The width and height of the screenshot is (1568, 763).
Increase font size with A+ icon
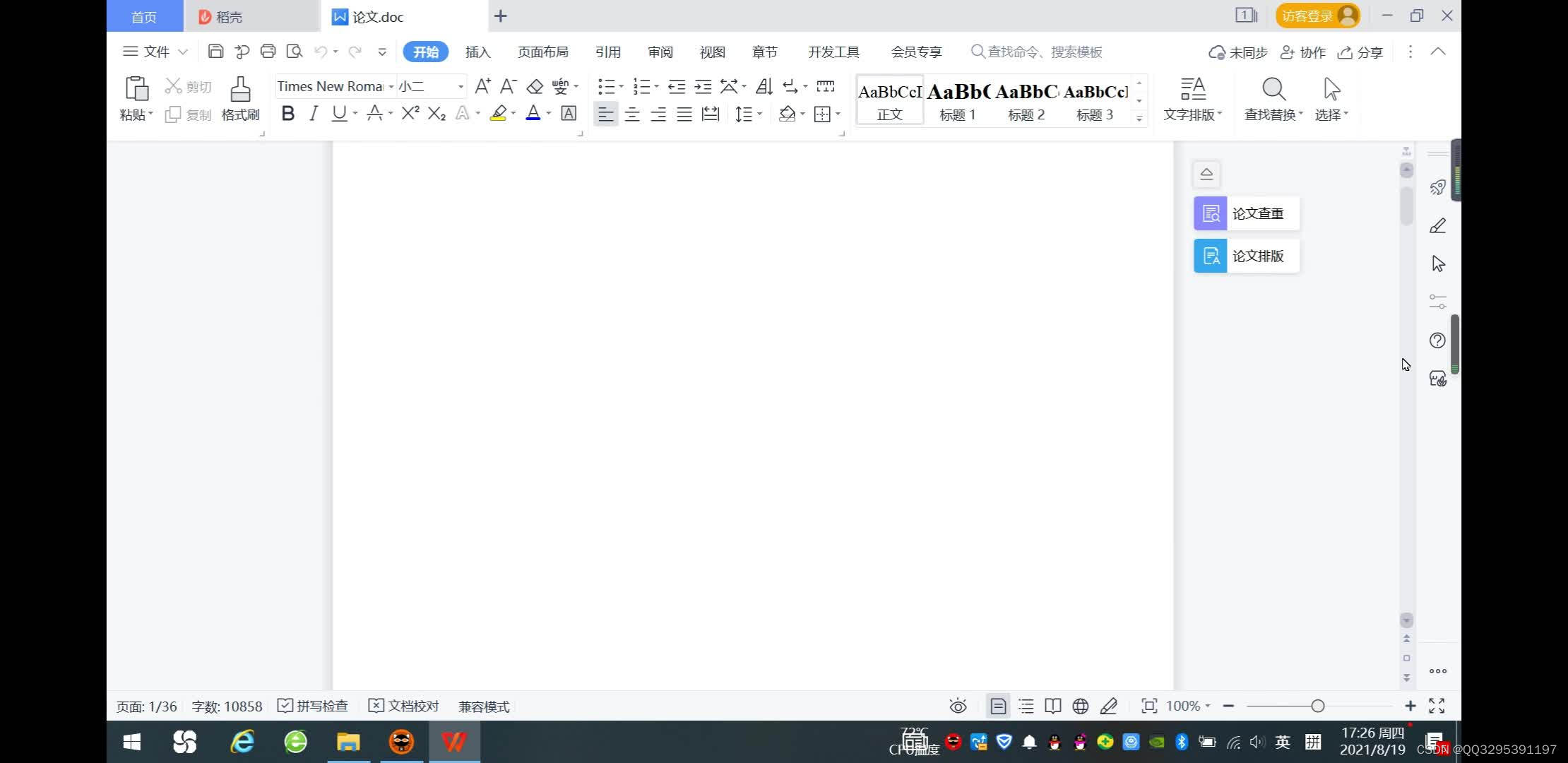[x=483, y=86]
